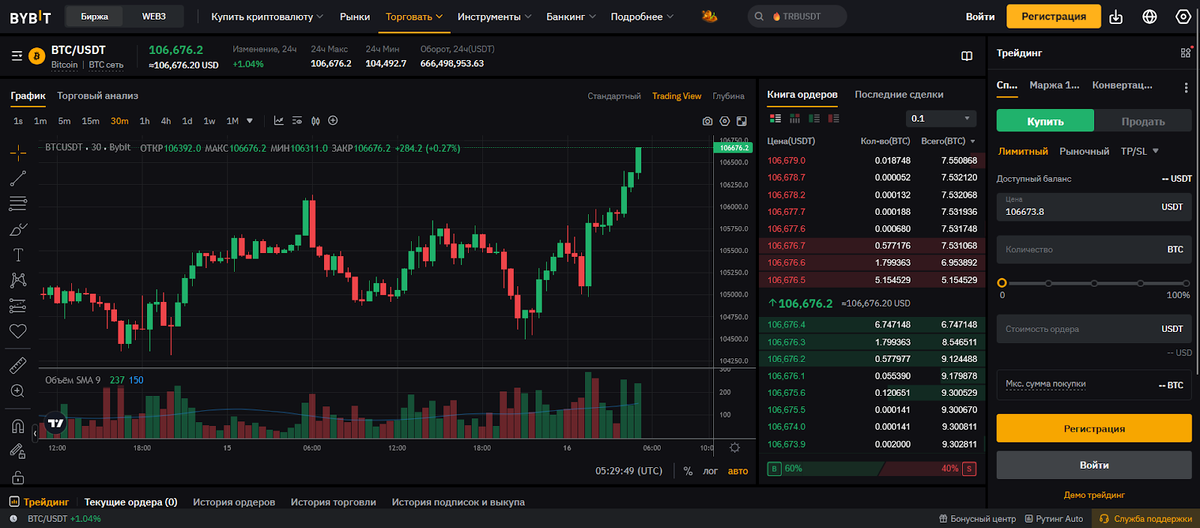Viewport: 1200px width, 528px height.
Task: Switch to the Глубина chart view
Action: pos(728,96)
